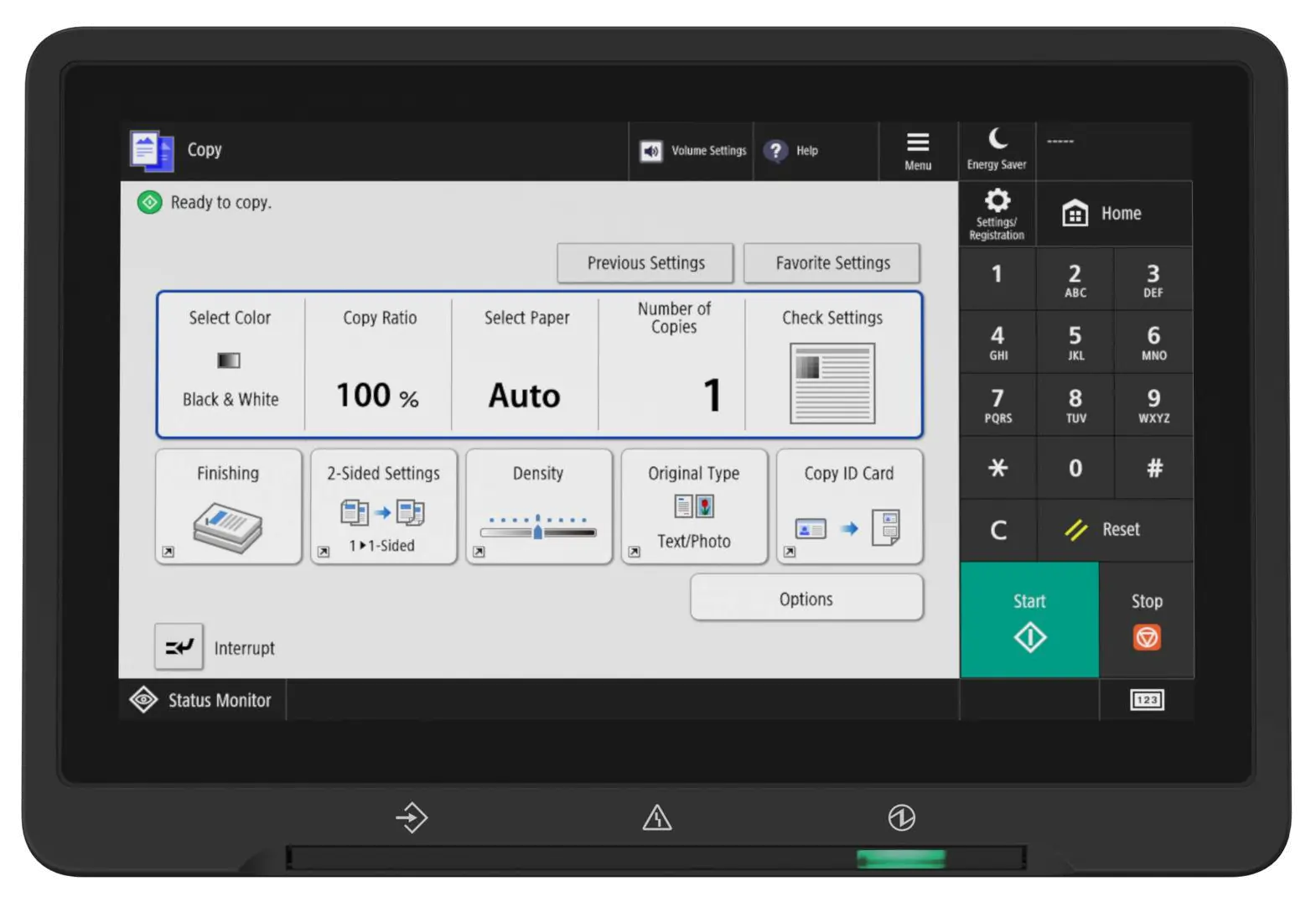Open Favorite Settings
1316x897 pixels.
point(832,263)
